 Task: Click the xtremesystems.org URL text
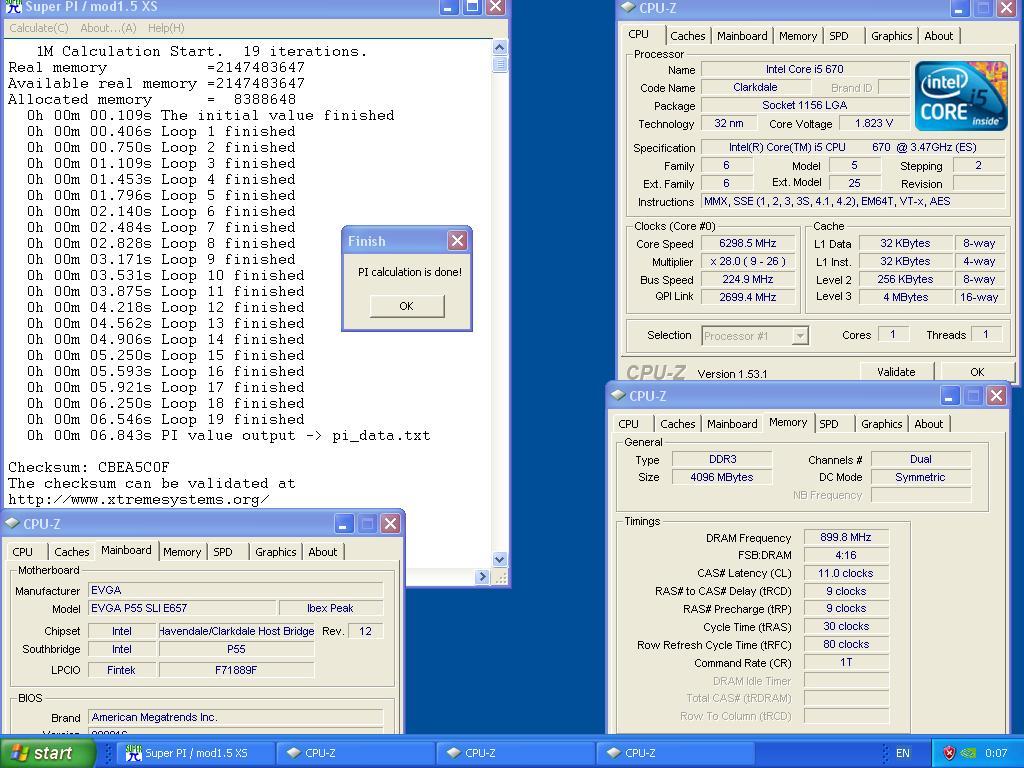coord(138,500)
